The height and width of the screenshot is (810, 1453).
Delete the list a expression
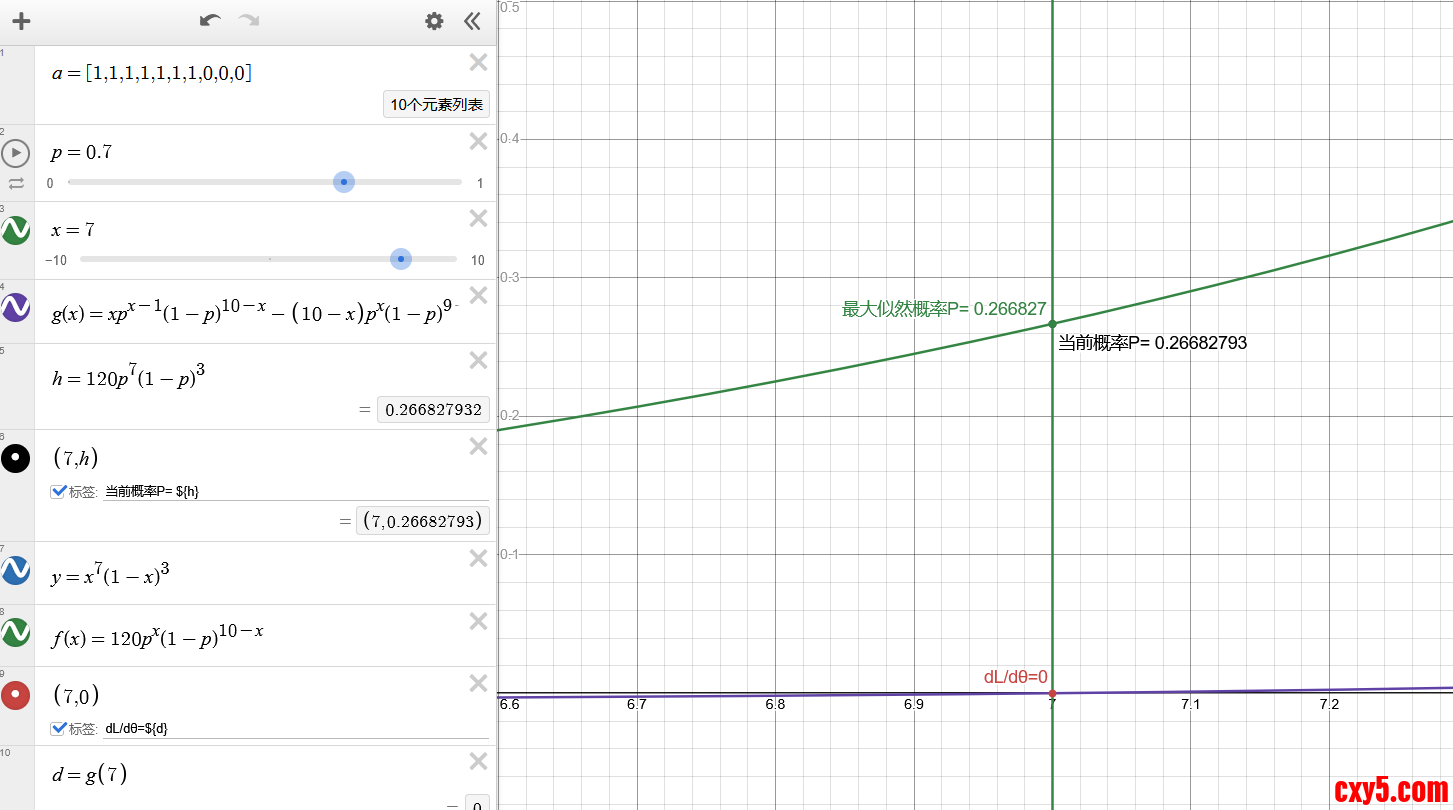(479, 62)
